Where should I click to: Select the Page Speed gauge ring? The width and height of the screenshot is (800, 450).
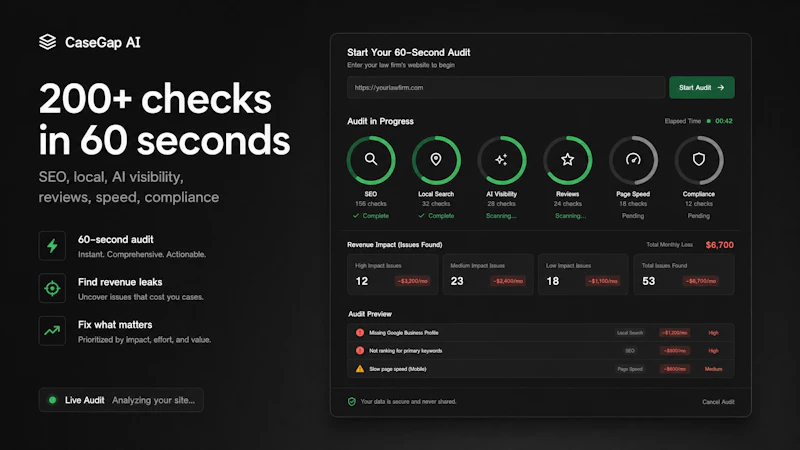coord(633,160)
